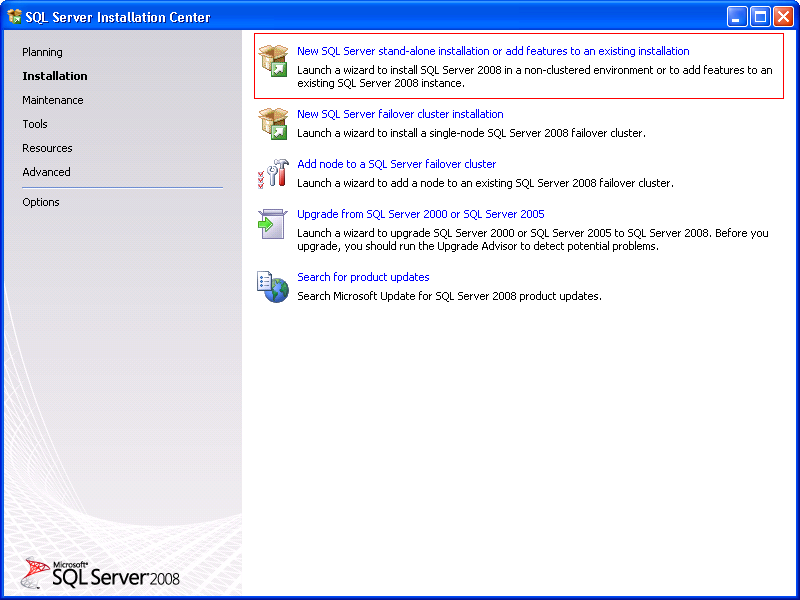Launch New SQL Server stand-alone installation link

coord(493,51)
